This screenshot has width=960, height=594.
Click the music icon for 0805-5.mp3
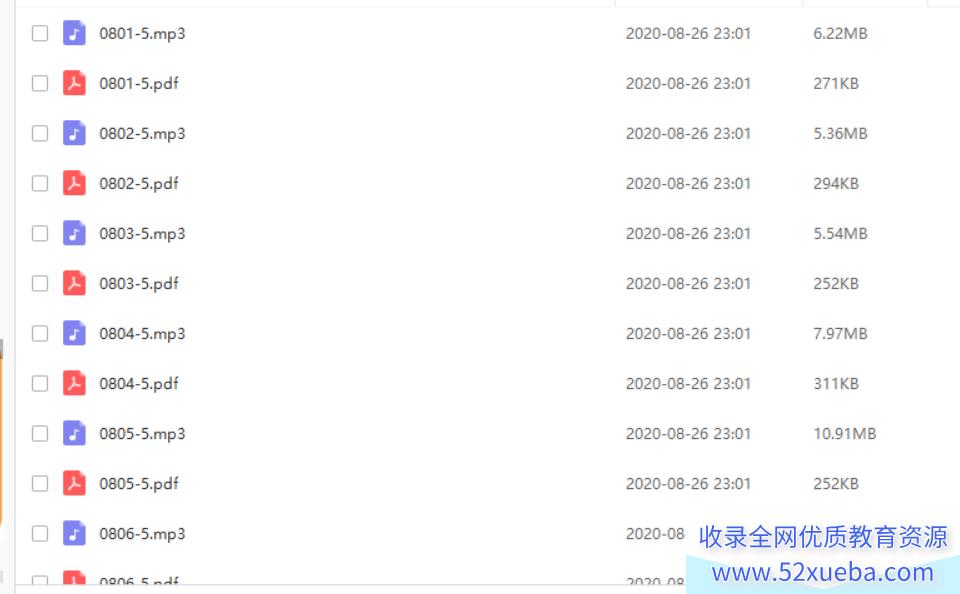(74, 434)
